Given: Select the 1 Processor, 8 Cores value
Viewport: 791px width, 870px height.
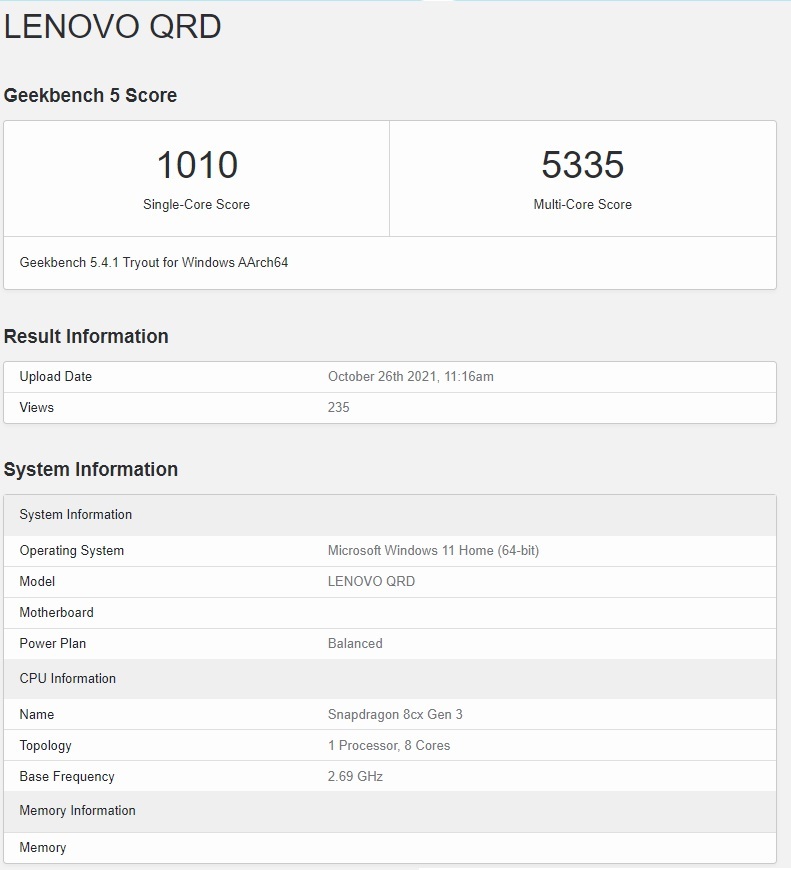Looking at the screenshot, I should [389, 746].
